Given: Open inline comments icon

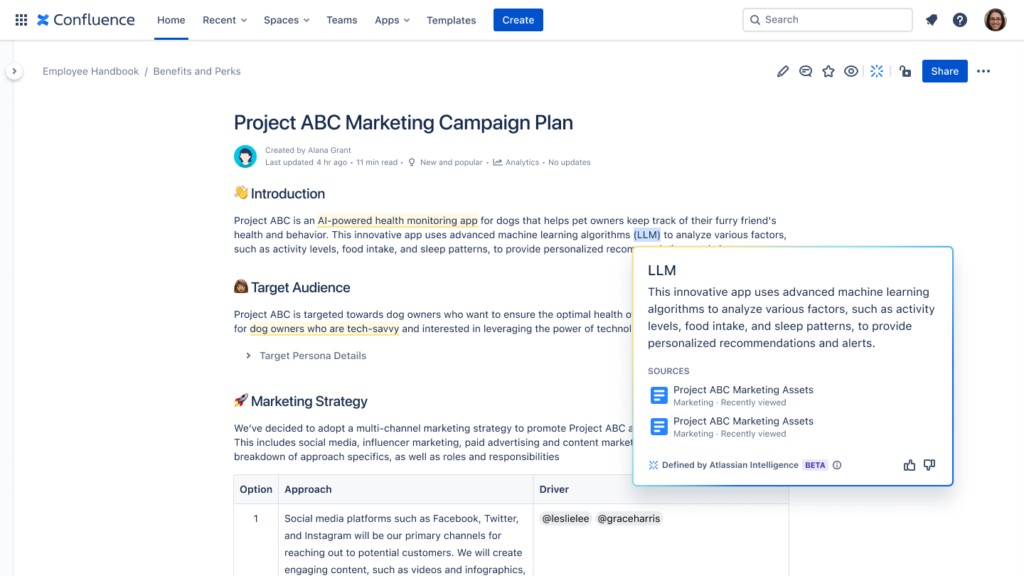Looking at the screenshot, I should [806, 71].
